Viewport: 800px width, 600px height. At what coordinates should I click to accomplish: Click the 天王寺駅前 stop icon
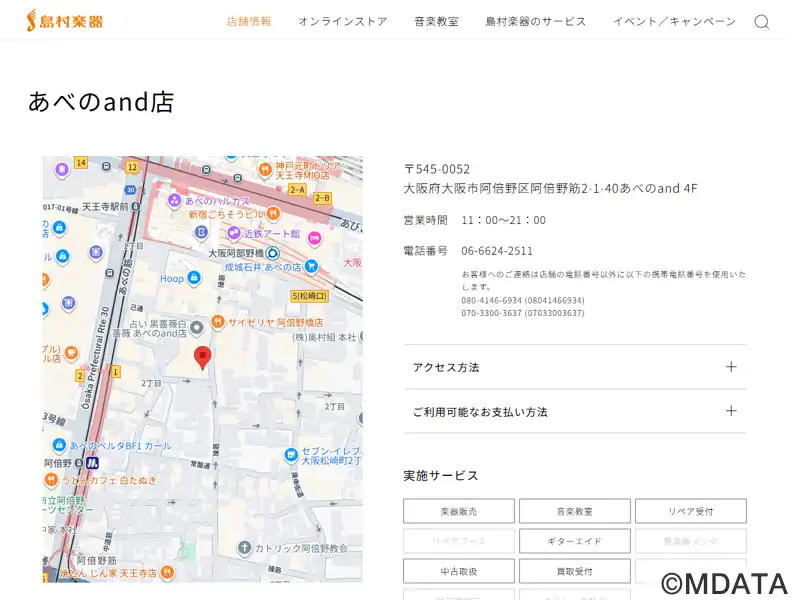coord(135,207)
